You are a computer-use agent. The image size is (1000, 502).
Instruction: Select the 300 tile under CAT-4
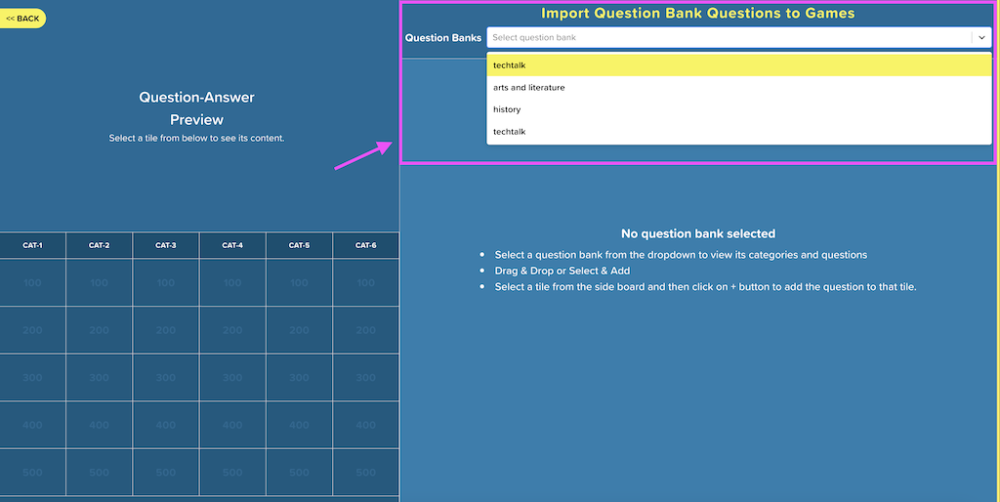[x=232, y=378]
